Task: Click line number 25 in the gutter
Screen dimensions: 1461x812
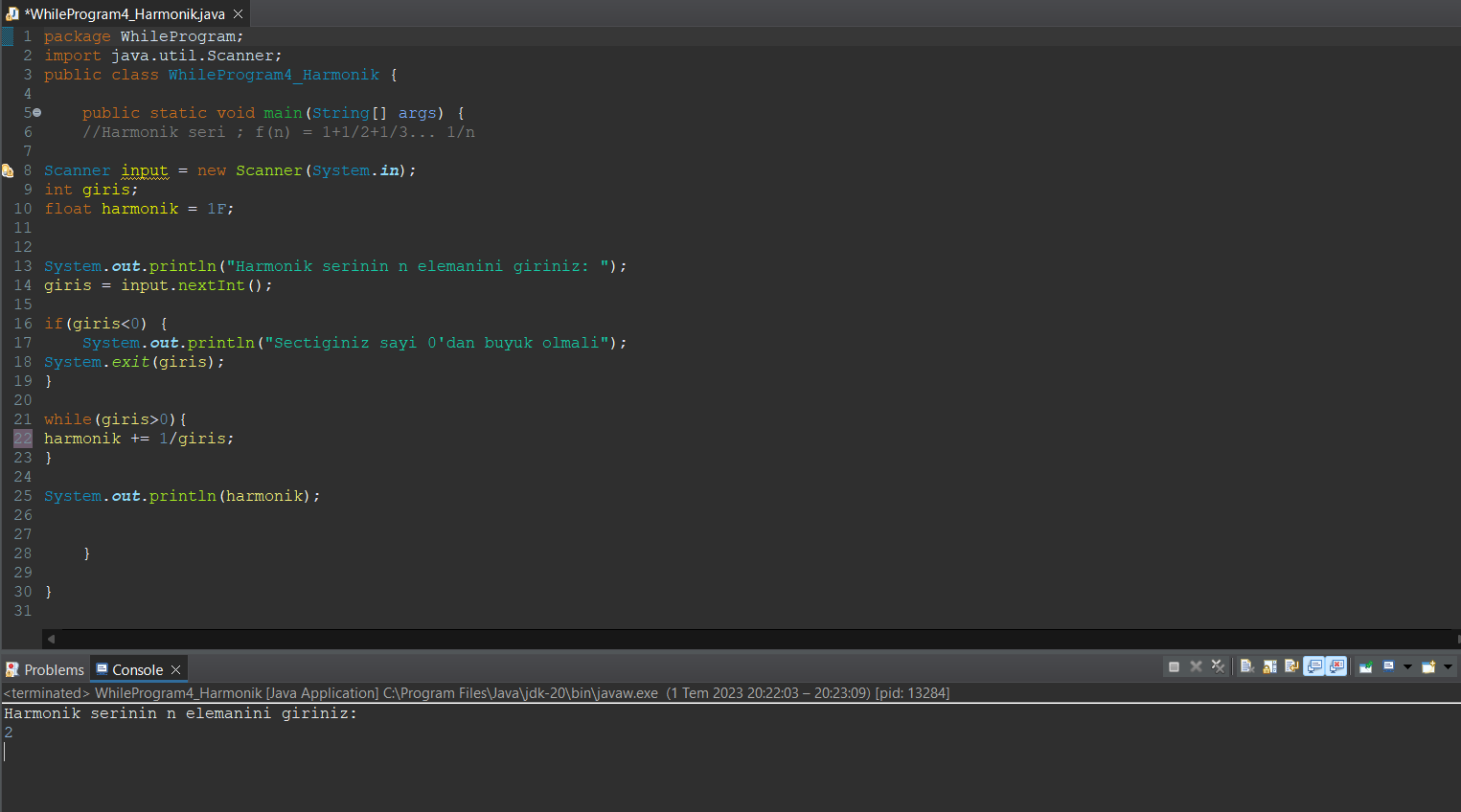Action: [x=23, y=496]
